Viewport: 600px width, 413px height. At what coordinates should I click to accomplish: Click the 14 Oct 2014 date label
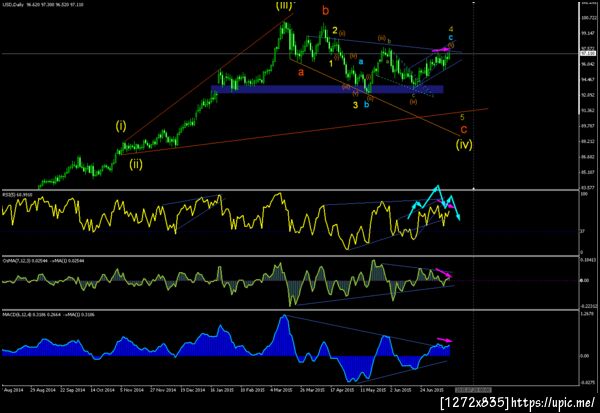[x=103, y=390]
